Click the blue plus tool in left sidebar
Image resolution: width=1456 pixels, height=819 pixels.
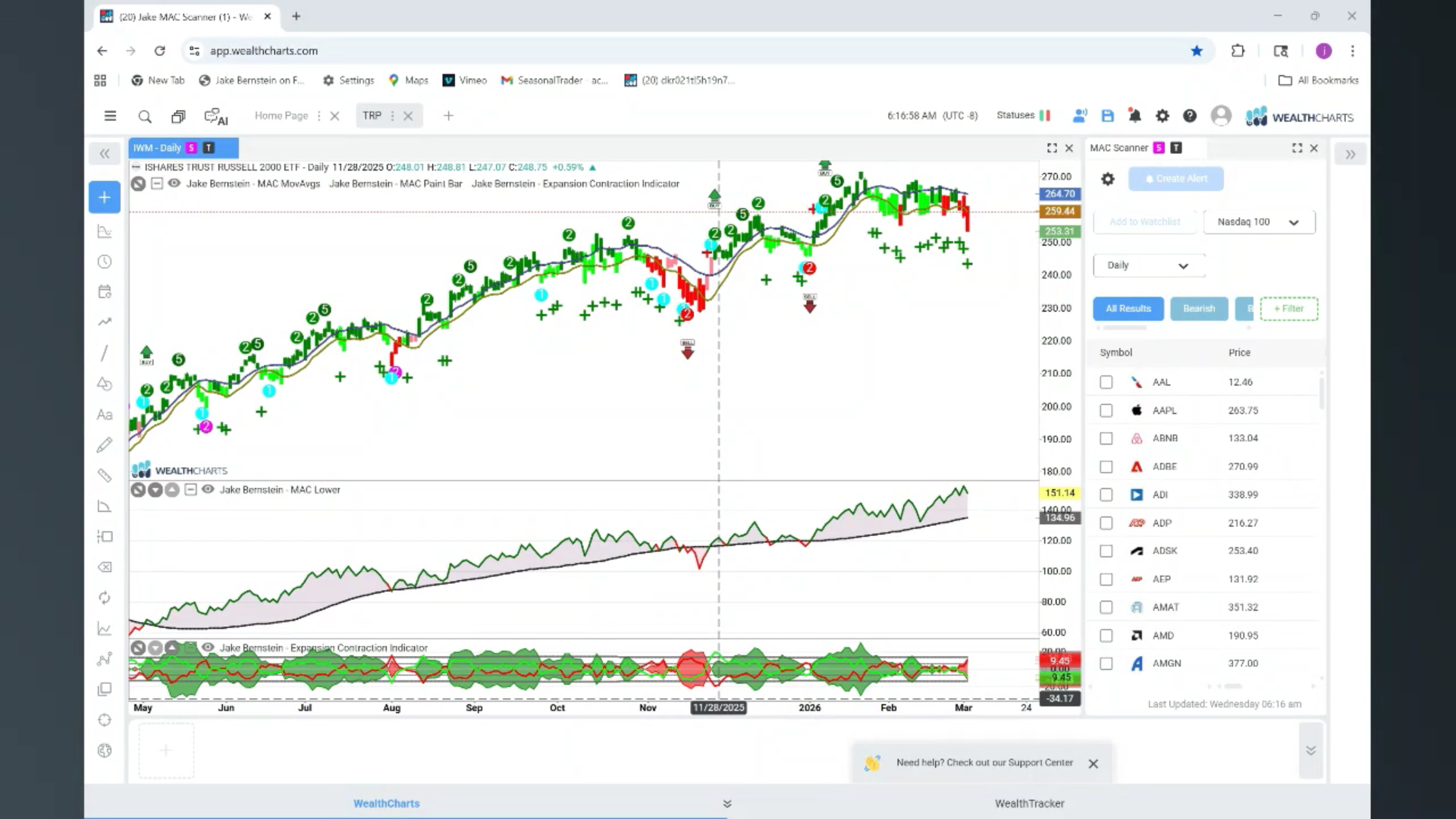point(105,197)
